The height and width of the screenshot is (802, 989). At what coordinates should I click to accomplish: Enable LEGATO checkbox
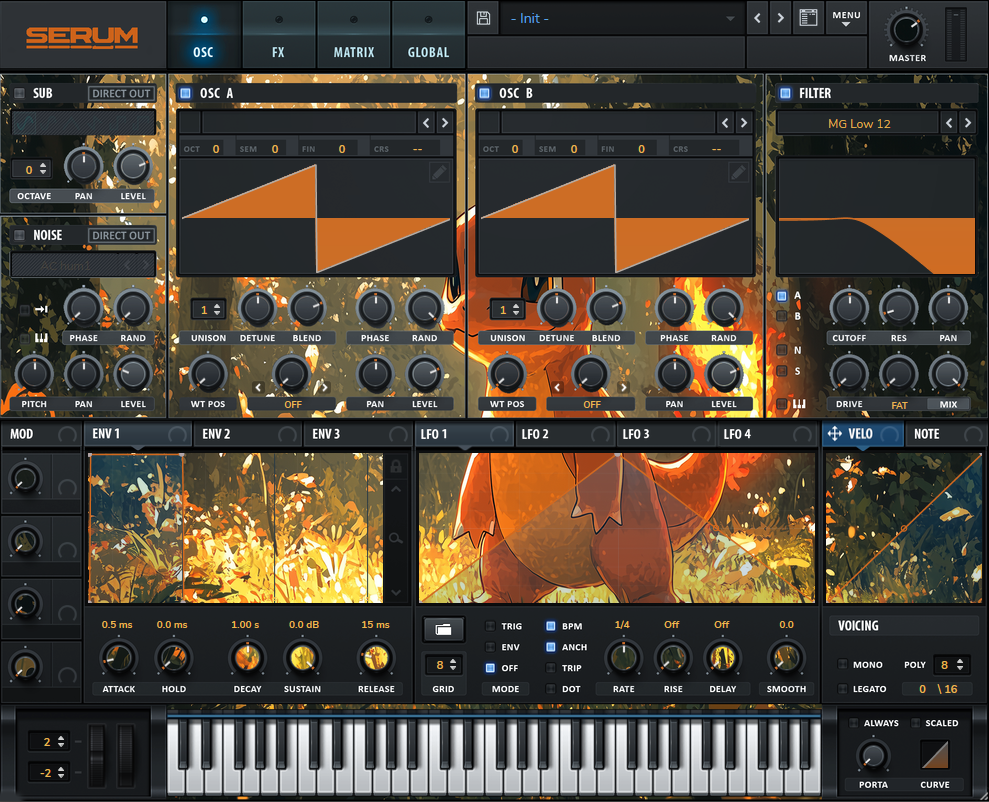pyautogui.click(x=842, y=689)
